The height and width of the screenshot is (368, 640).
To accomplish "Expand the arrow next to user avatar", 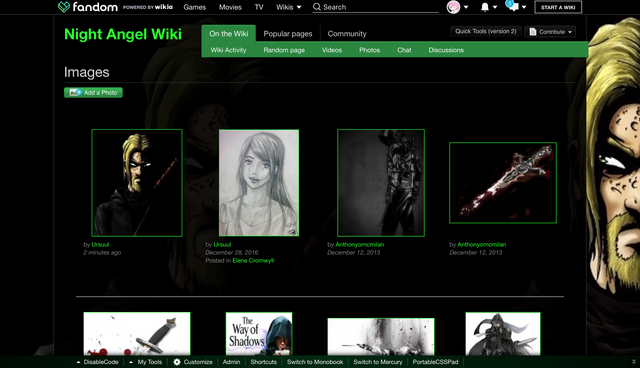I will click(x=466, y=7).
